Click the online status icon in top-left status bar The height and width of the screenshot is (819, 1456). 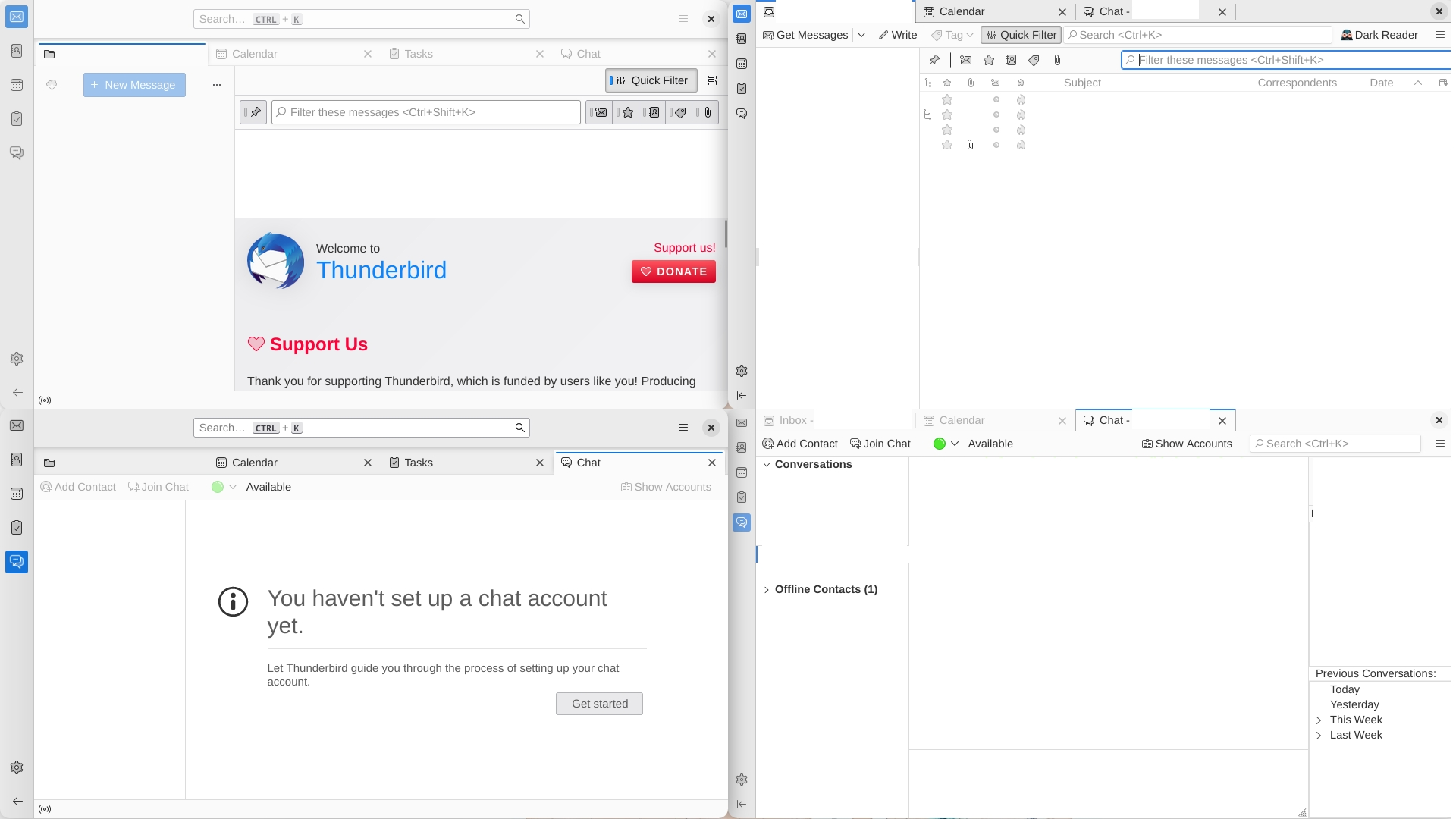(45, 400)
